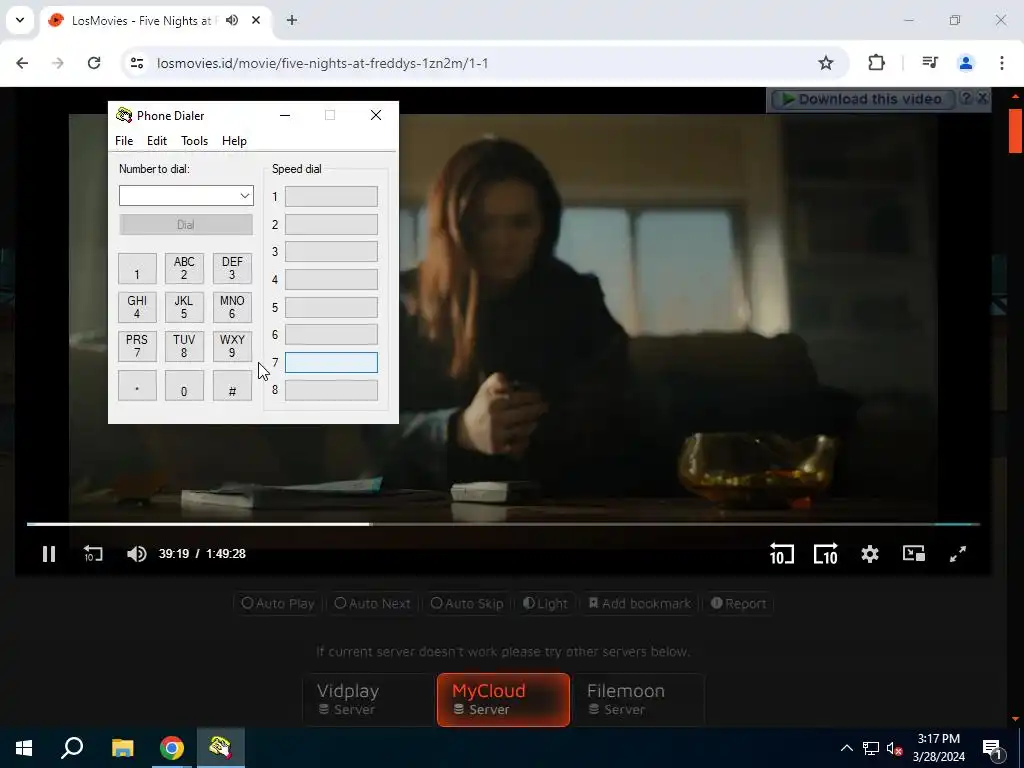Open Chrome media control
Viewport: 1024px width, 768px height.
(x=930, y=63)
